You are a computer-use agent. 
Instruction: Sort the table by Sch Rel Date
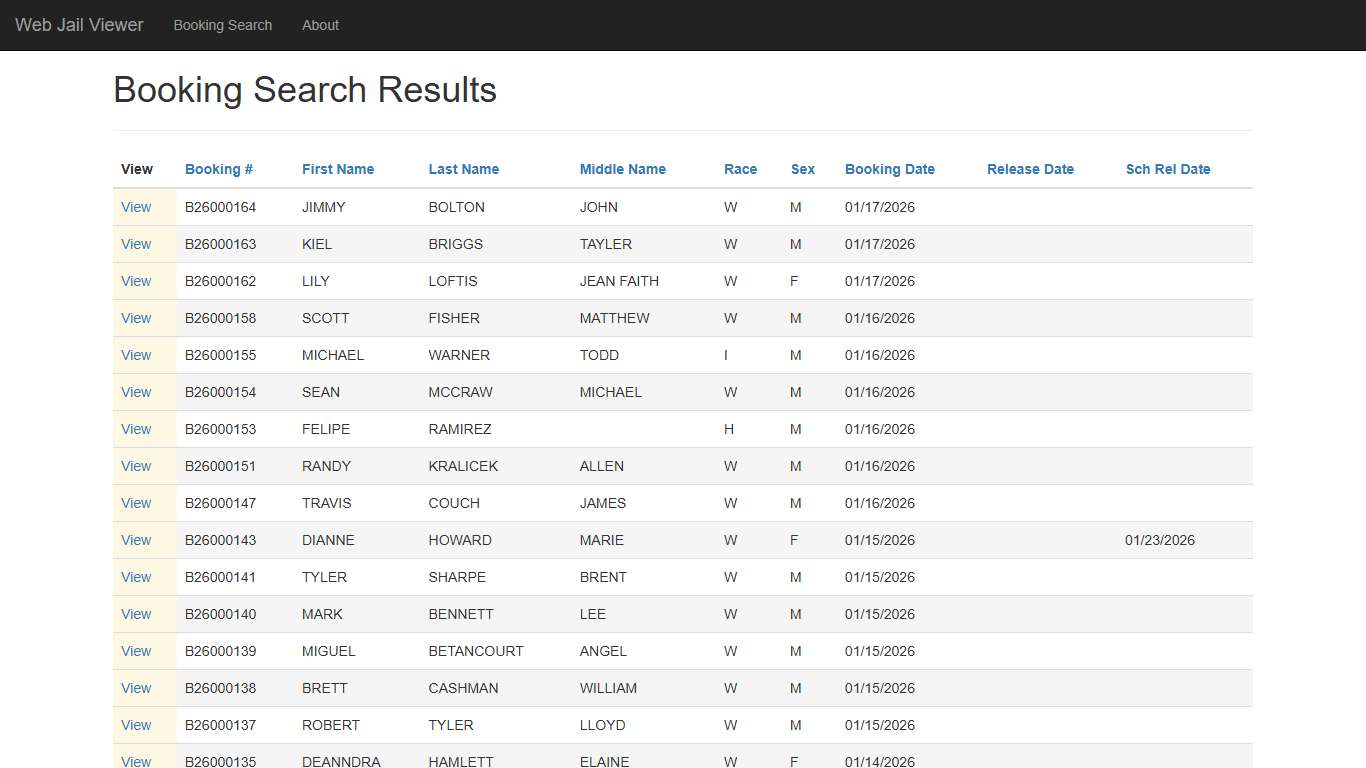click(1167, 169)
